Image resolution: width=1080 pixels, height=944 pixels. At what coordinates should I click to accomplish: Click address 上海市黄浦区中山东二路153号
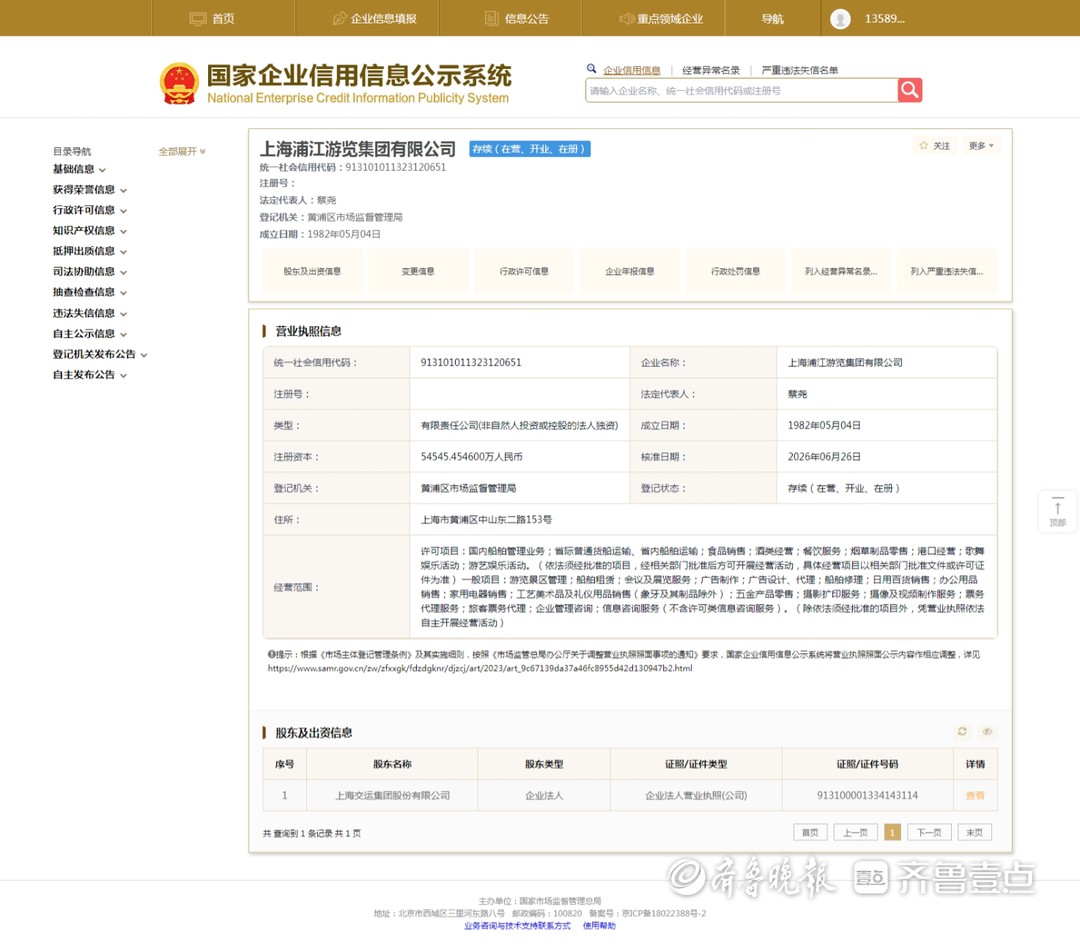486,519
